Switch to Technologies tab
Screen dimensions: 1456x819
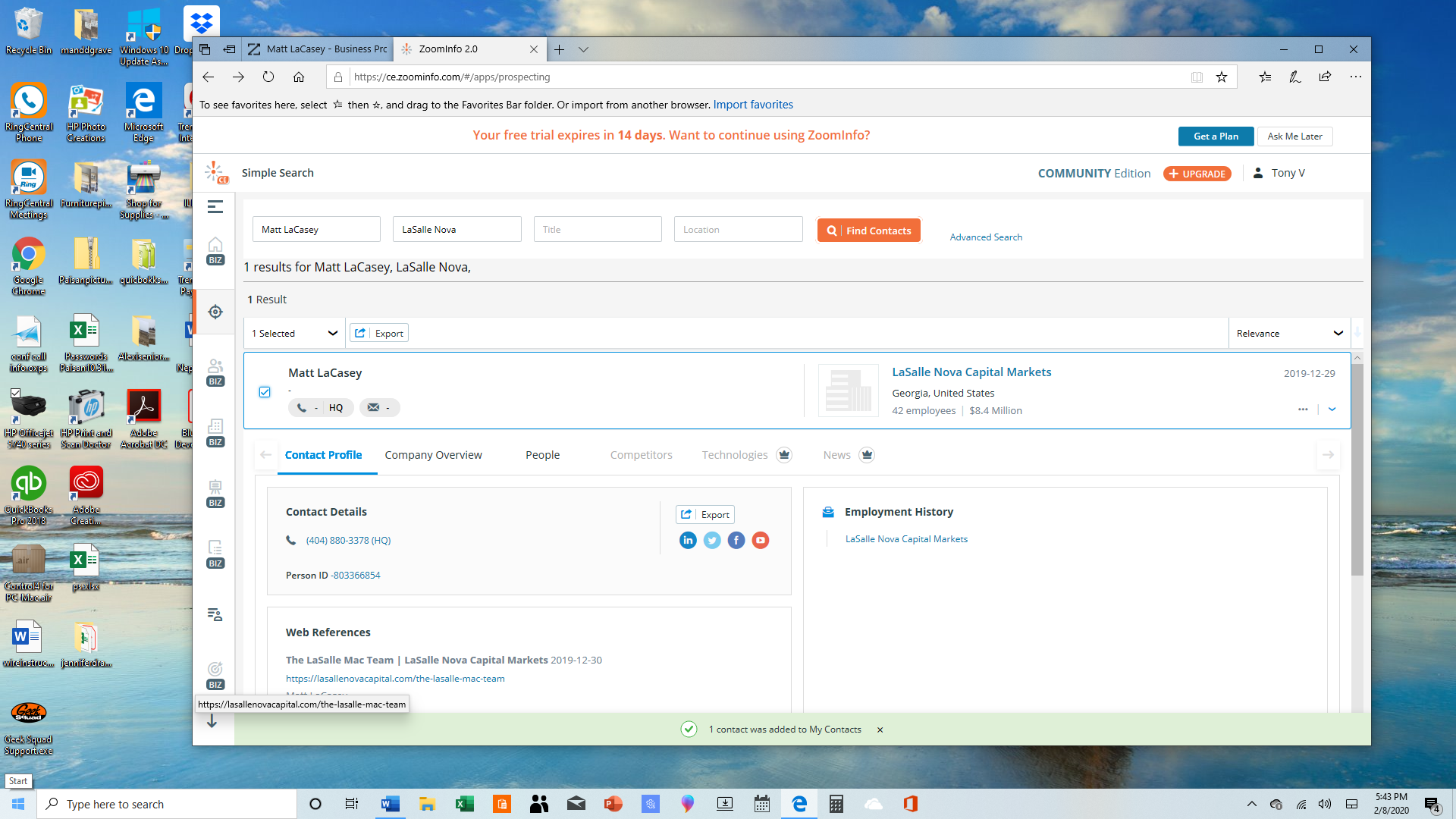pos(734,455)
